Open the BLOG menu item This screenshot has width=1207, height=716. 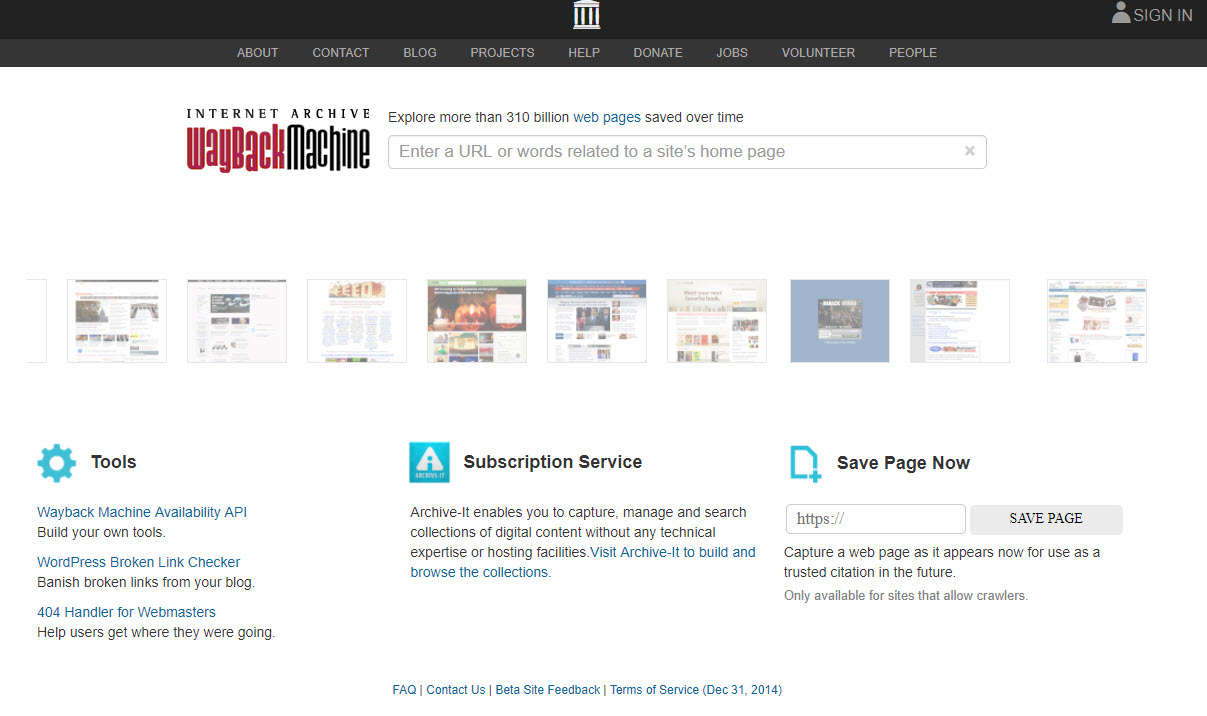tap(420, 53)
